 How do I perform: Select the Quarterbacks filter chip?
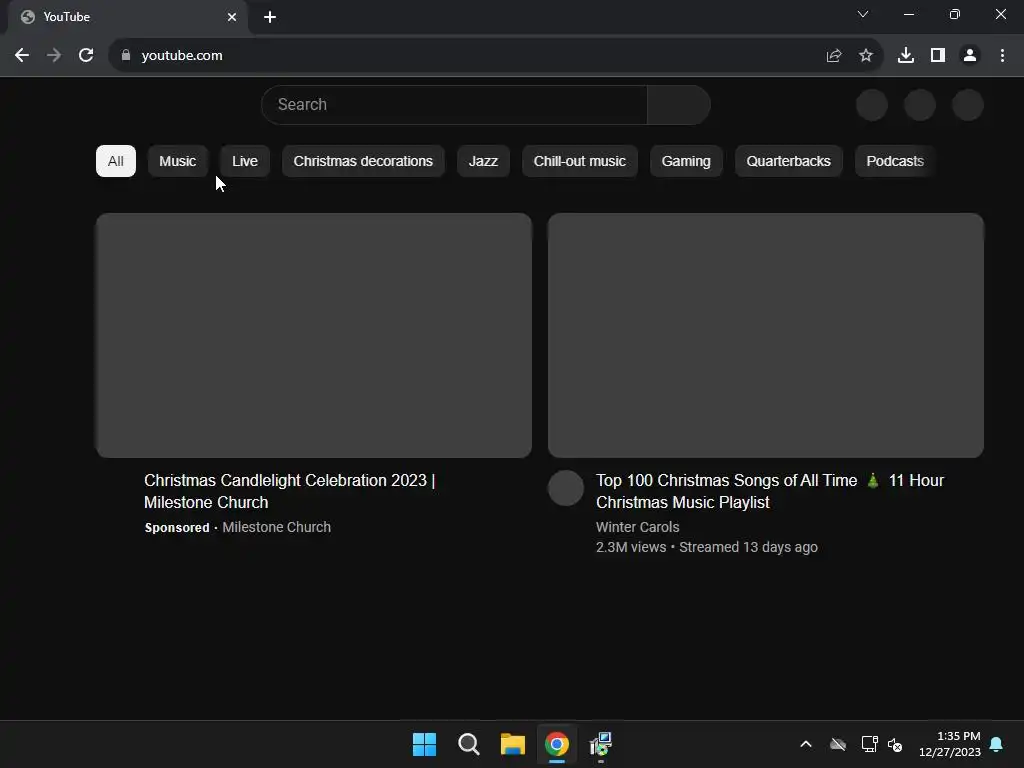pyautogui.click(x=788, y=161)
